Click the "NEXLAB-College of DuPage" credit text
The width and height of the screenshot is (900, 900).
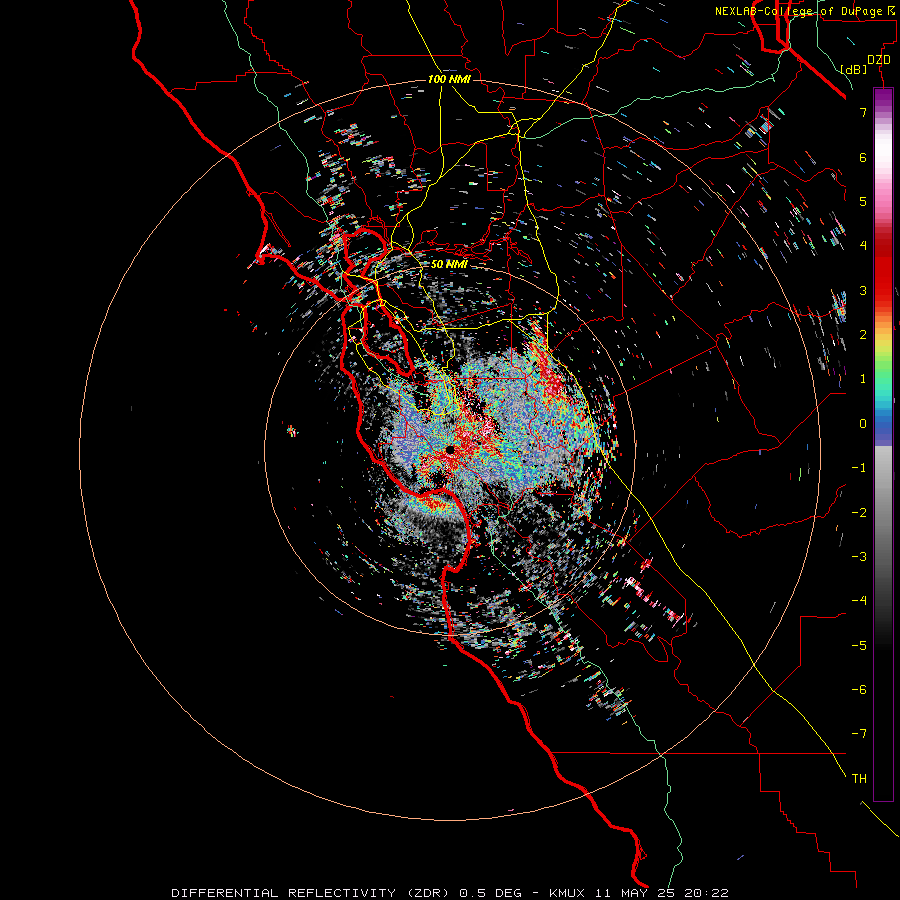pos(801,11)
